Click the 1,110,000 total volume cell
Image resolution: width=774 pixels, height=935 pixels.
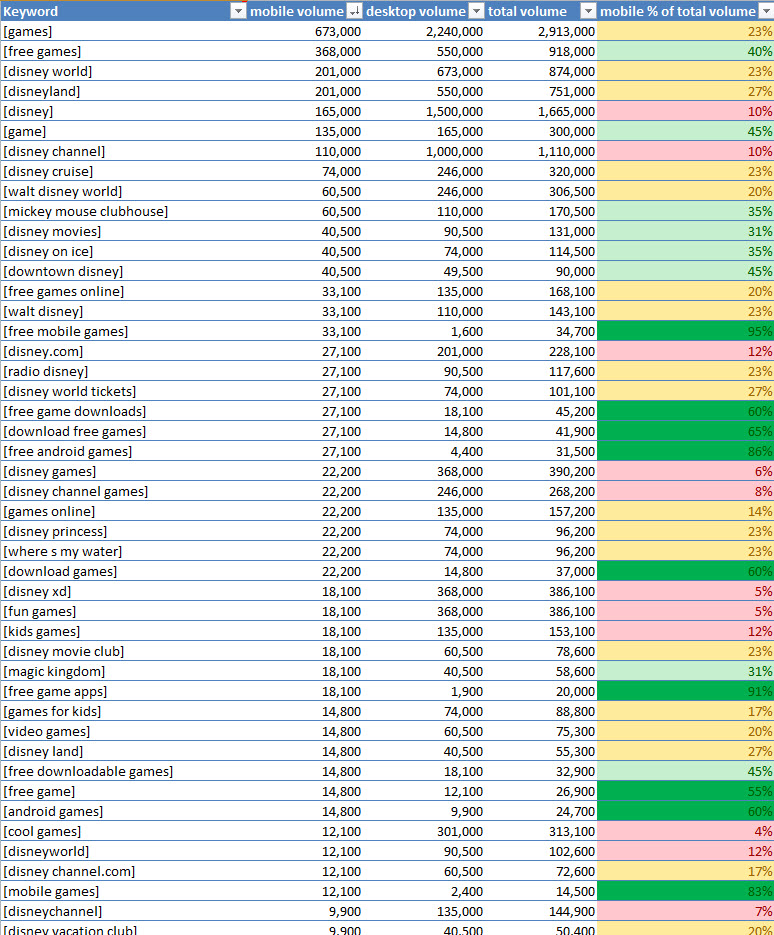tap(541, 151)
